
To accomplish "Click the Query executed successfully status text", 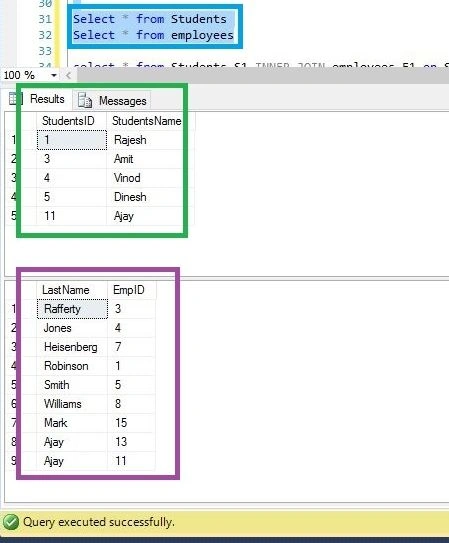I will (99, 522).
